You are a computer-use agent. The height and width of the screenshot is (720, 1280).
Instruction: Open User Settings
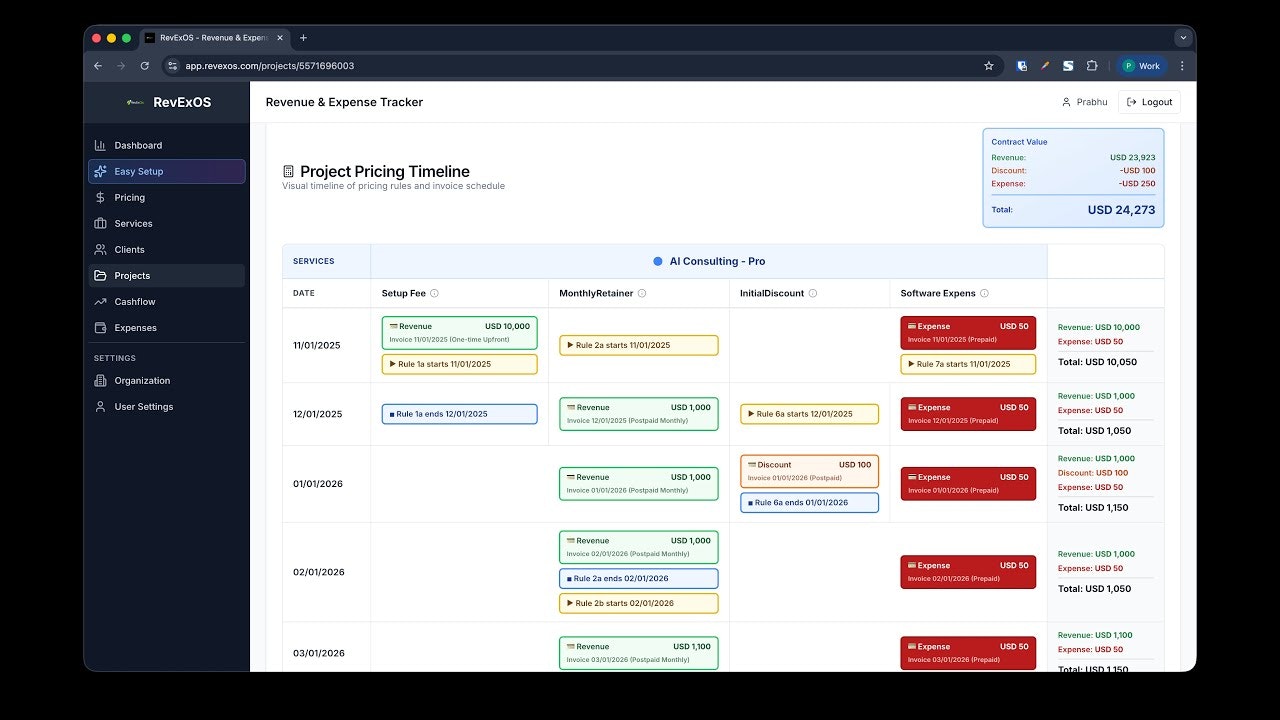pos(166,406)
